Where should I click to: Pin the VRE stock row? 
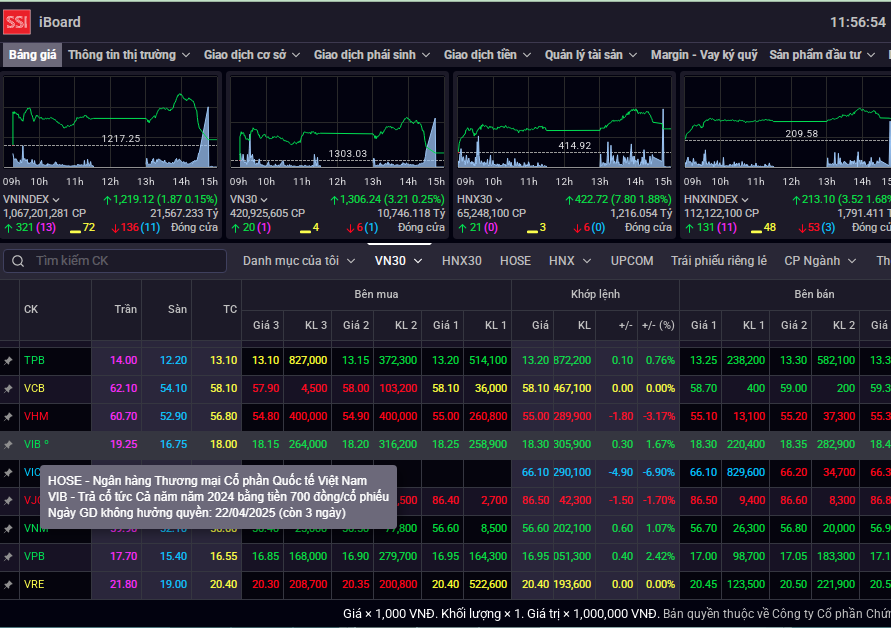(x=9, y=584)
